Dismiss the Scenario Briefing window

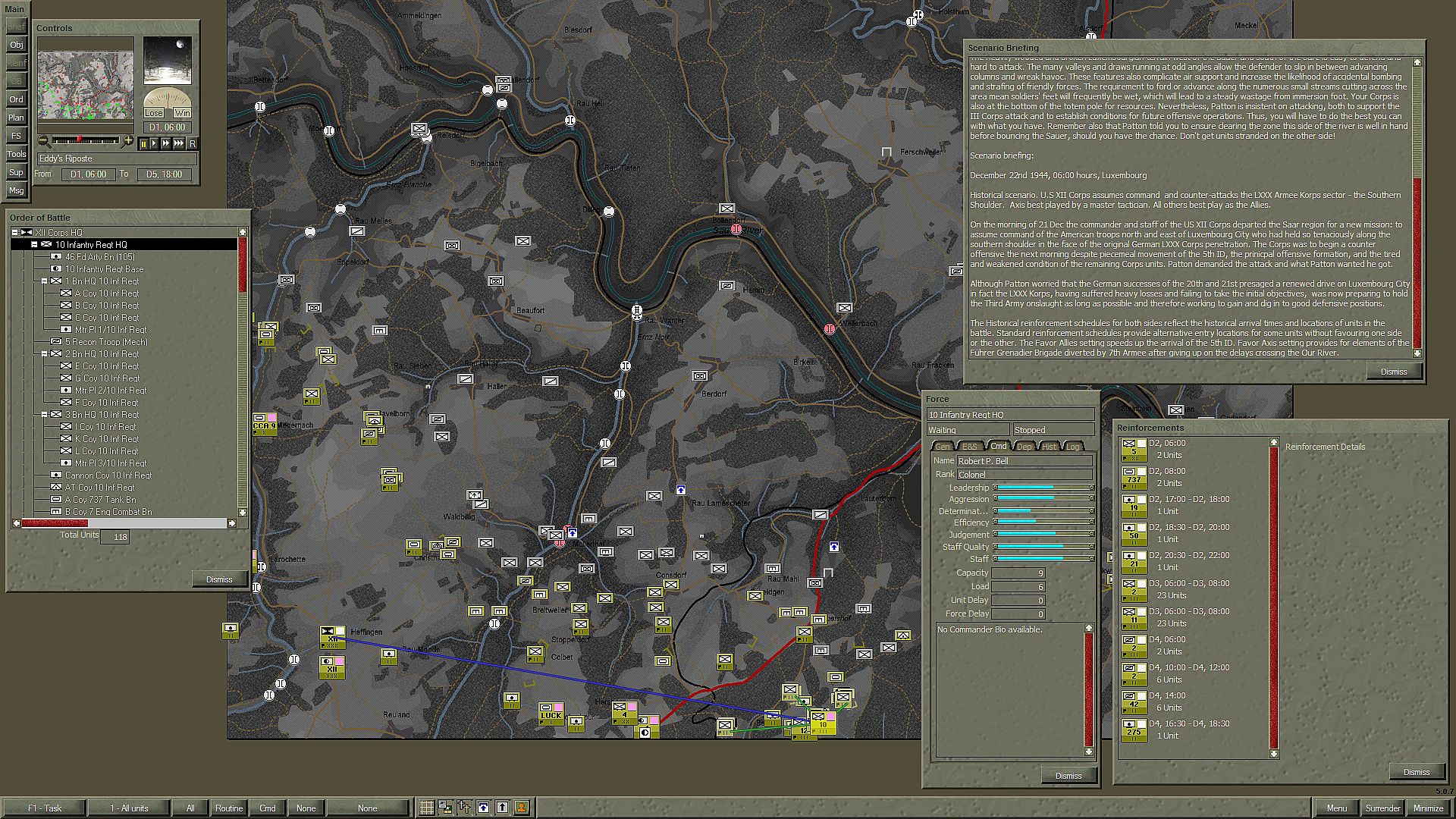(1393, 372)
